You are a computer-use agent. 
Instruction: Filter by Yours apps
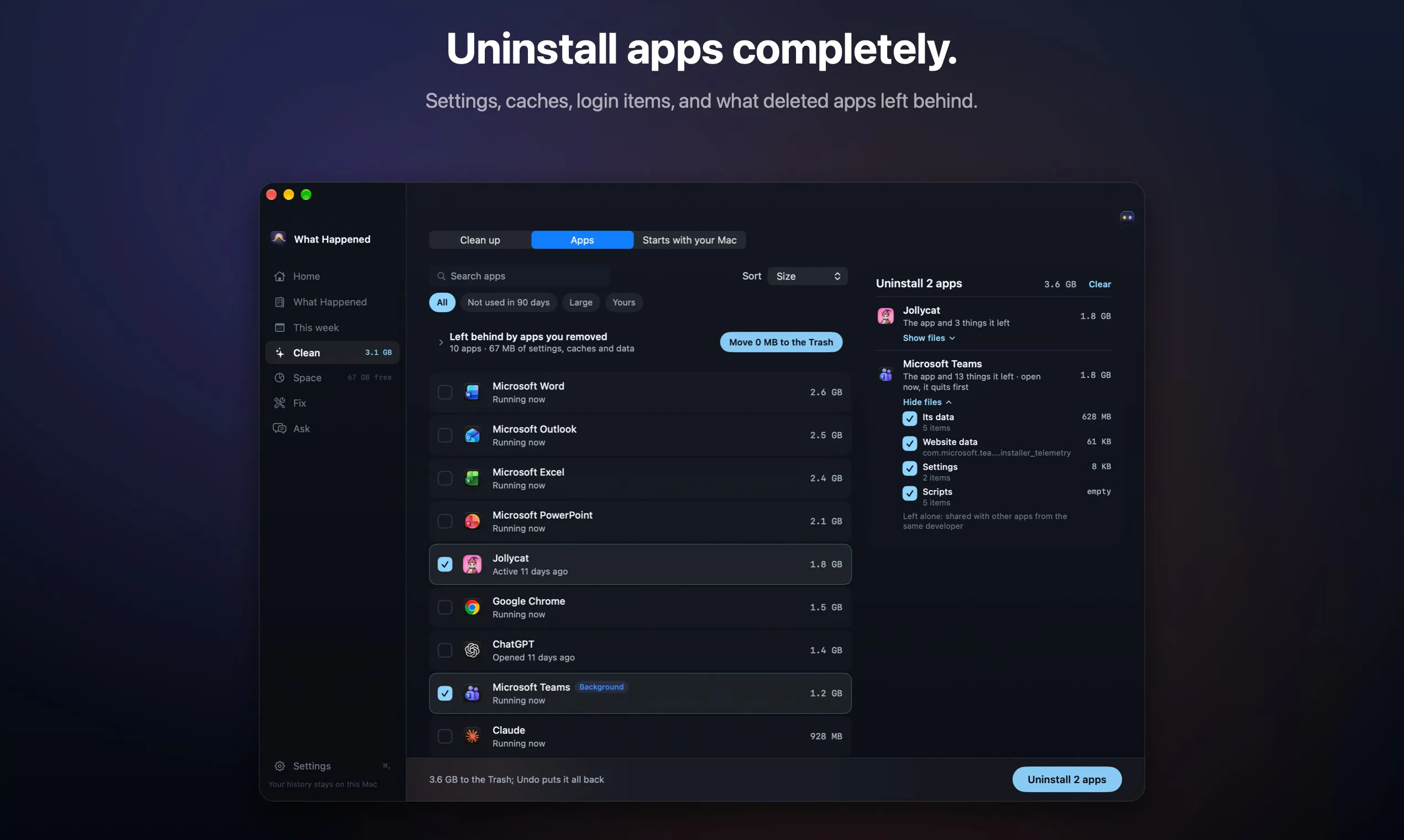[x=624, y=302]
